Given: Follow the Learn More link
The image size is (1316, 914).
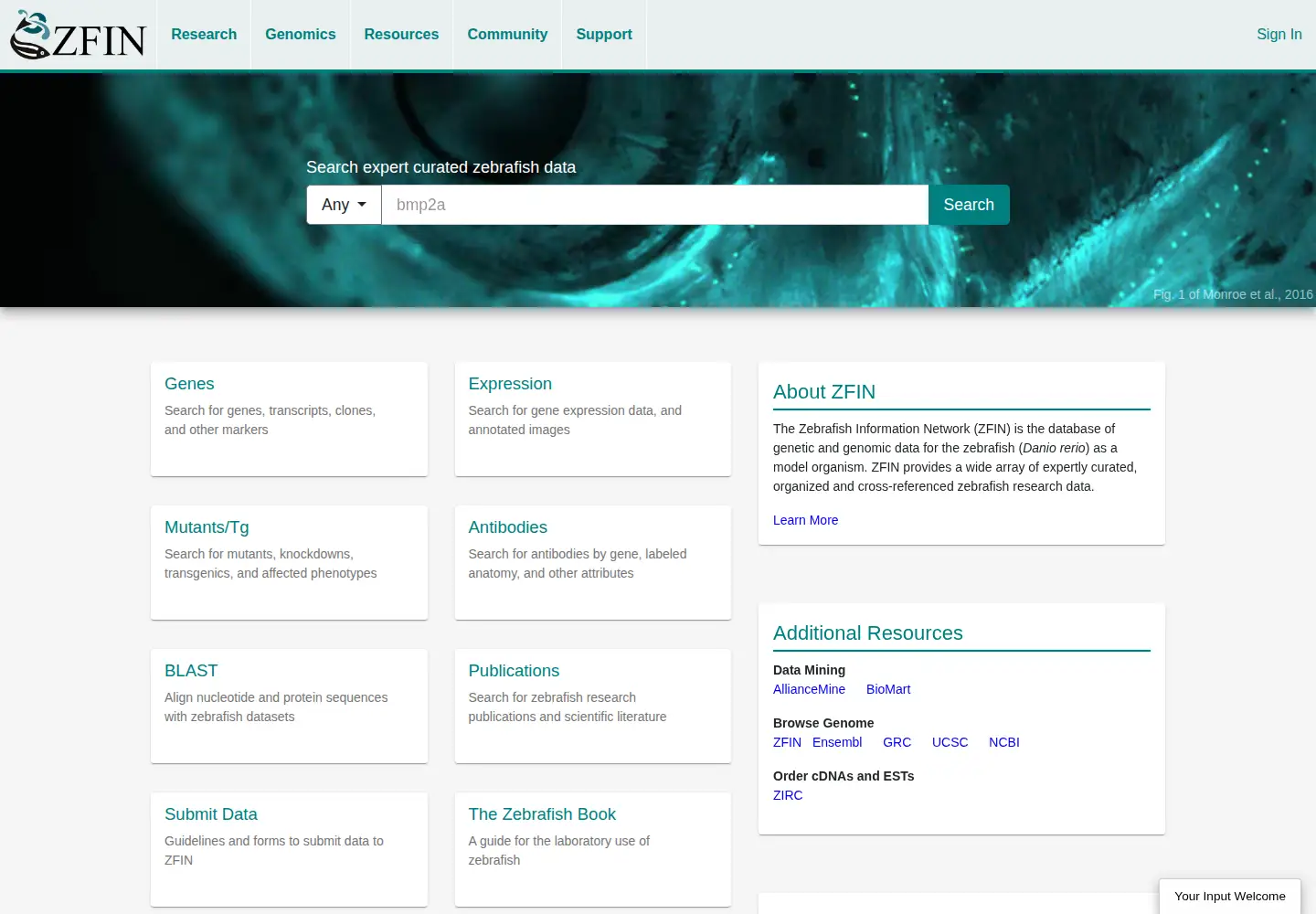Looking at the screenshot, I should [805, 520].
